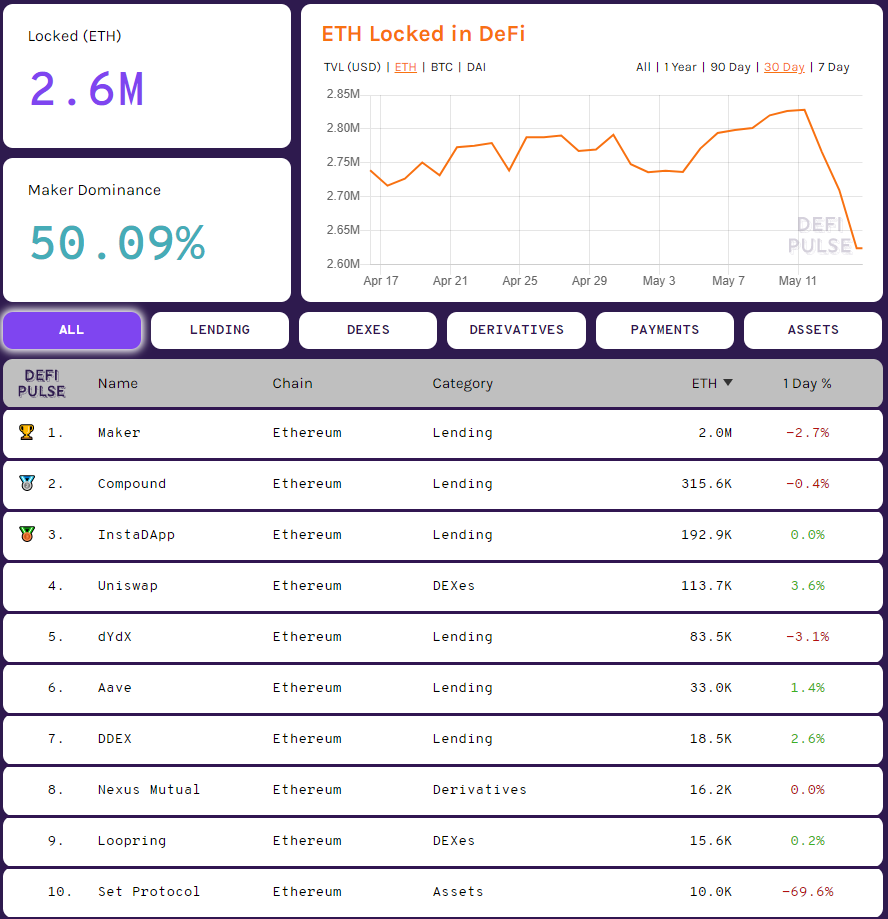The height and width of the screenshot is (919, 888).
Task: Open the Maker project row
Action: (443, 434)
